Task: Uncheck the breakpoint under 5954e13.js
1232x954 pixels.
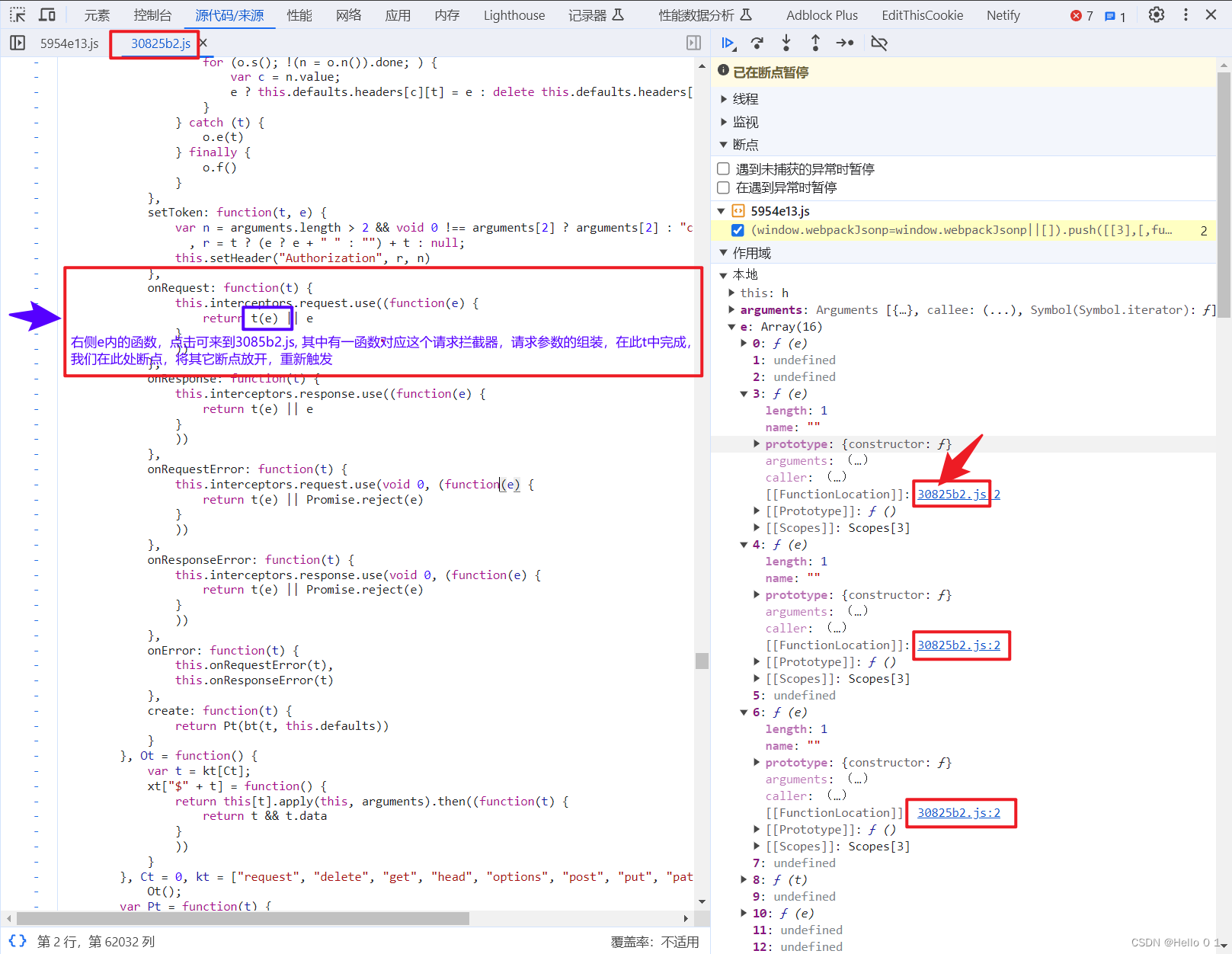Action: click(x=738, y=230)
